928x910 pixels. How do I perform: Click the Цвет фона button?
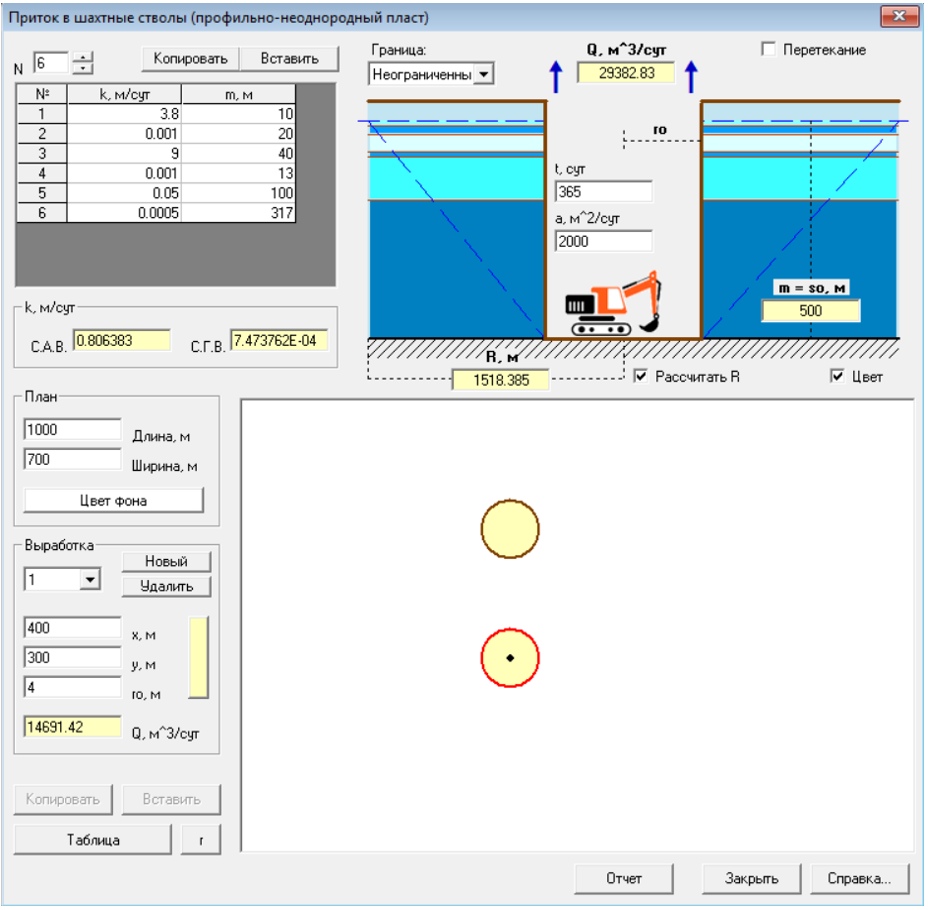click(113, 500)
